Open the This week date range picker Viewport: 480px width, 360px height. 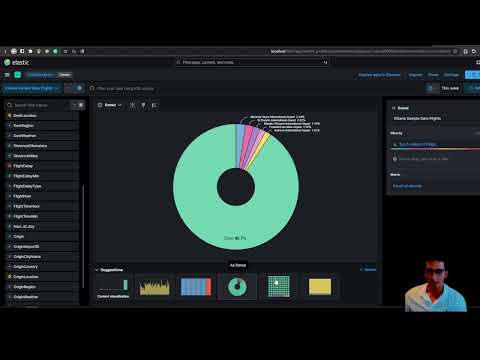click(x=450, y=88)
